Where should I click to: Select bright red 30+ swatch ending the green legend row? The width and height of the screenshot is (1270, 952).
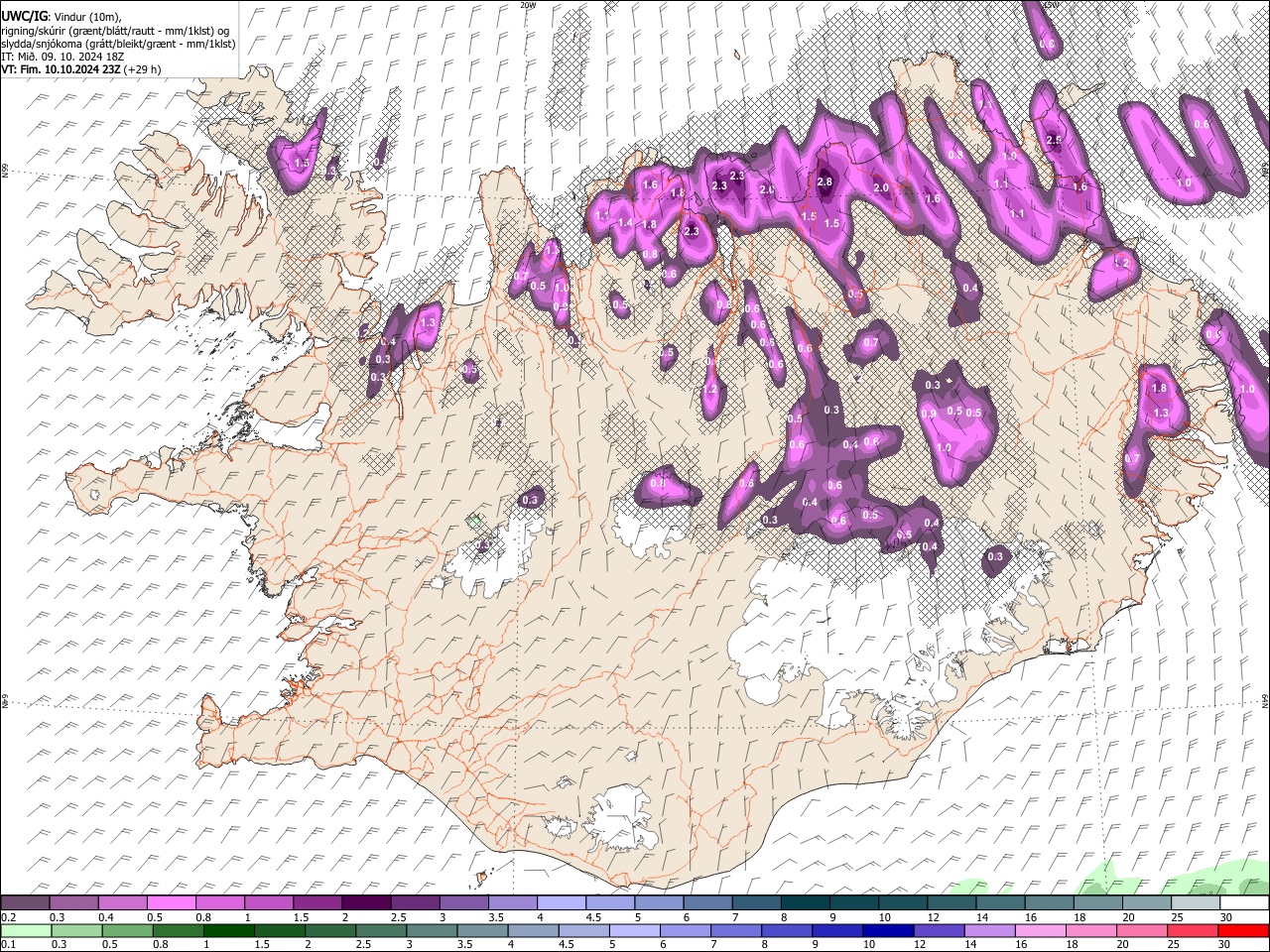1244,930
